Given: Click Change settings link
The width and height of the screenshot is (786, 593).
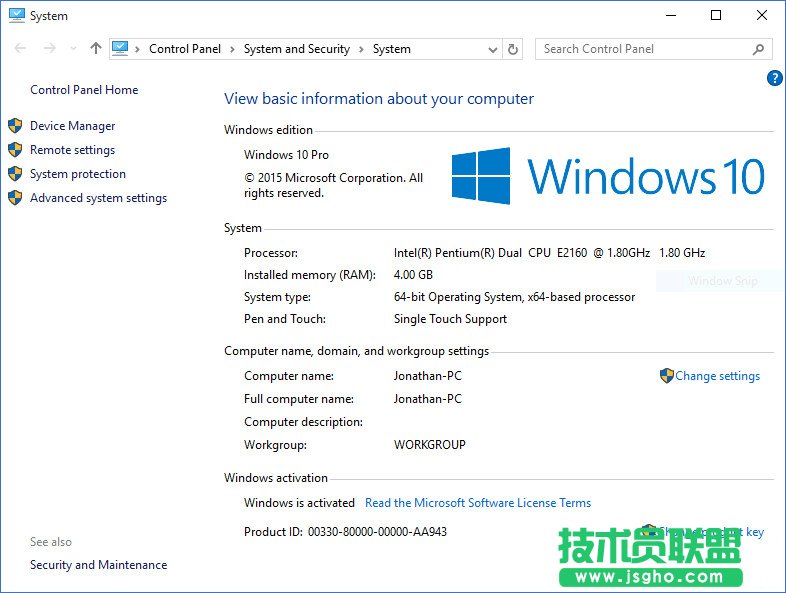Looking at the screenshot, I should [x=717, y=376].
